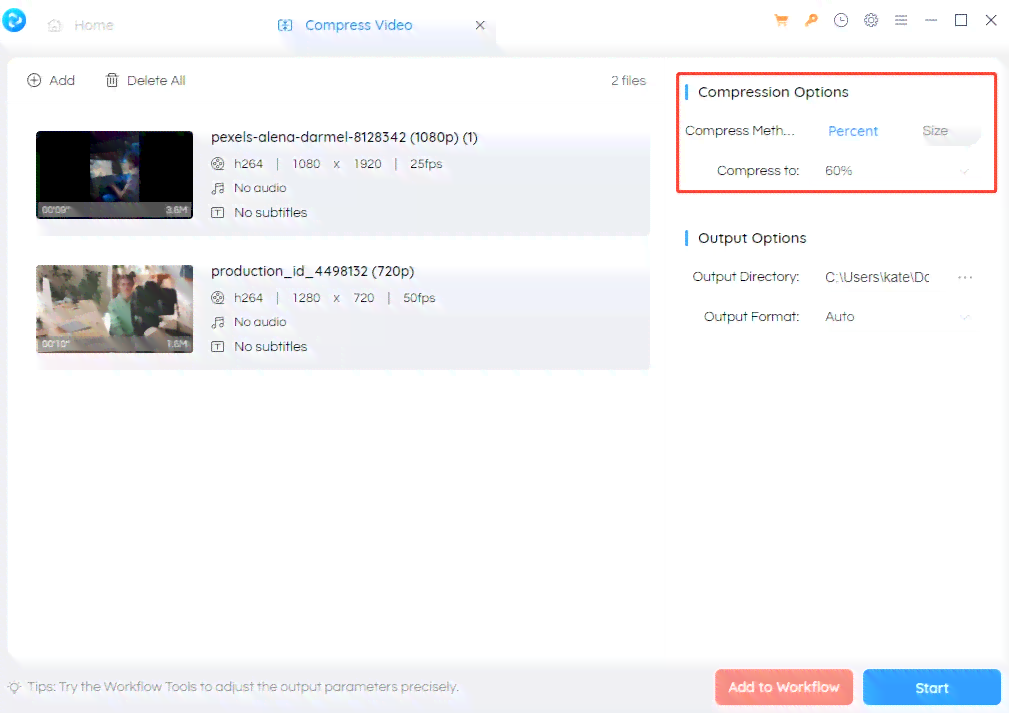This screenshot has height=713, width=1009.
Task: Browse output directory with three dots
Action: (965, 277)
